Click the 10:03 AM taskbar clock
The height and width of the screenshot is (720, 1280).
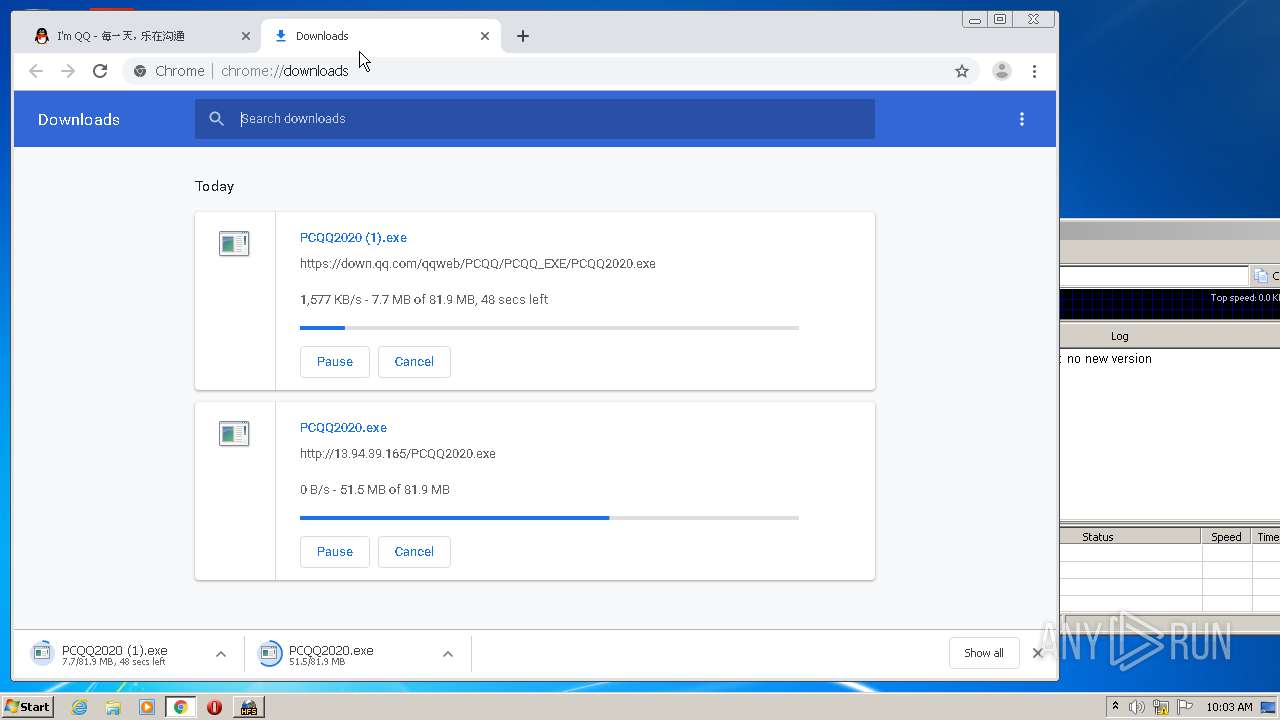pos(1229,707)
